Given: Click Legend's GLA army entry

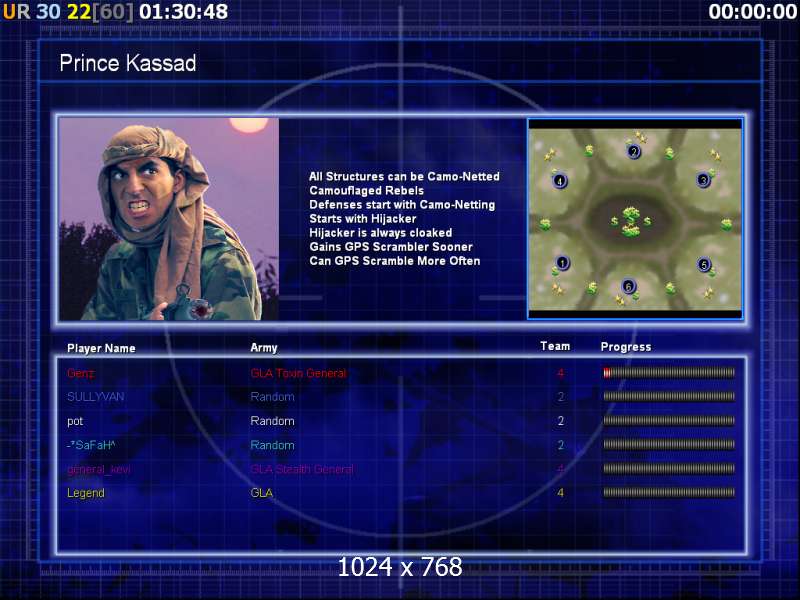Looking at the screenshot, I should click(x=262, y=493).
